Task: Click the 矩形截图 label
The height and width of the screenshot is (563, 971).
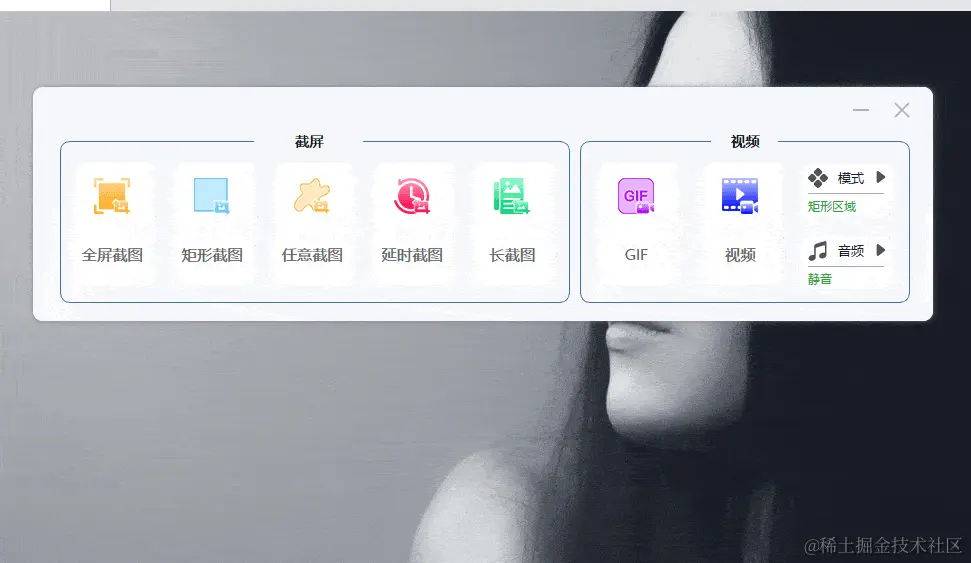Action: [212, 255]
